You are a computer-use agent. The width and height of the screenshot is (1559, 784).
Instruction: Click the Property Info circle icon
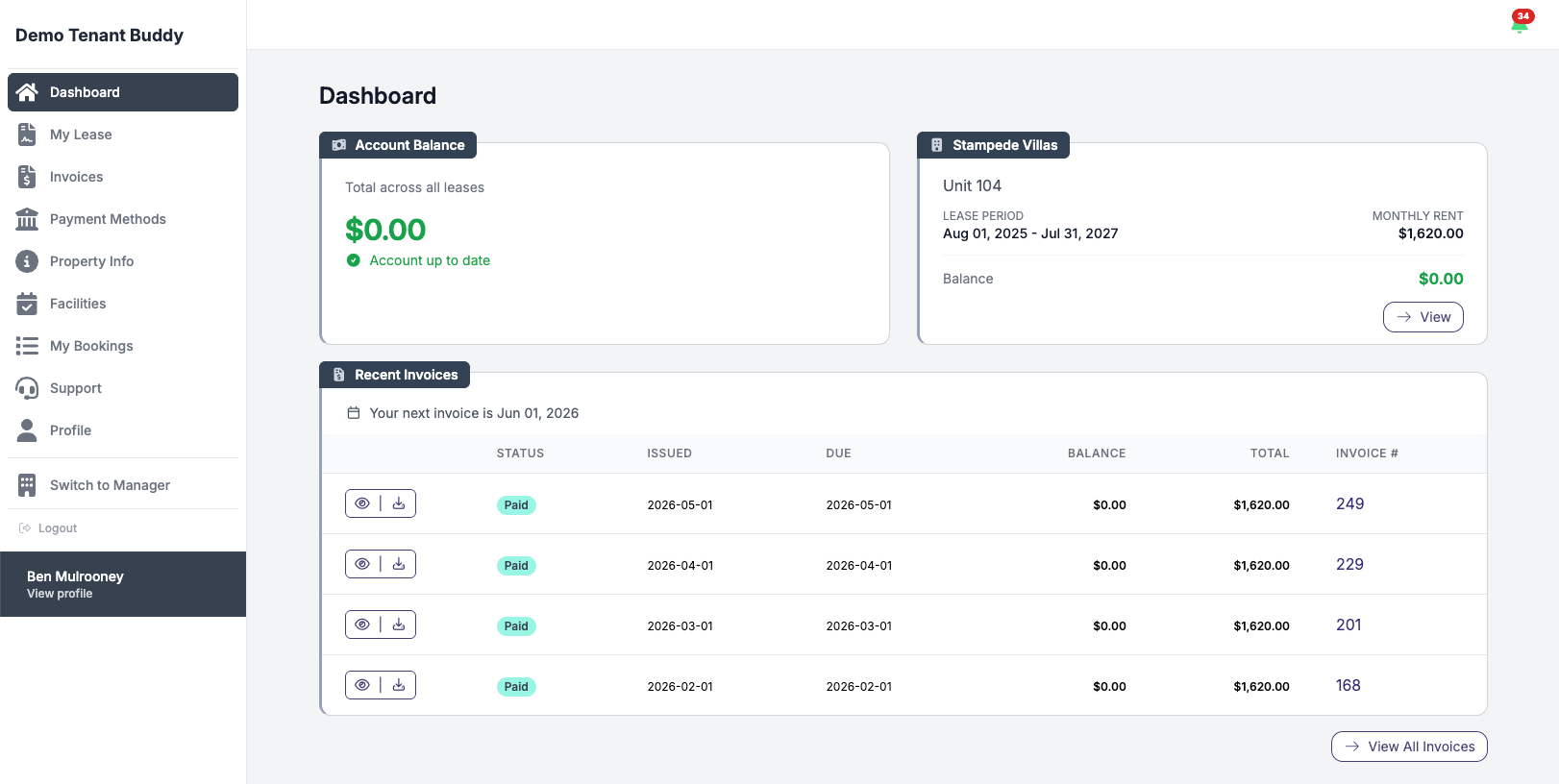(27, 261)
